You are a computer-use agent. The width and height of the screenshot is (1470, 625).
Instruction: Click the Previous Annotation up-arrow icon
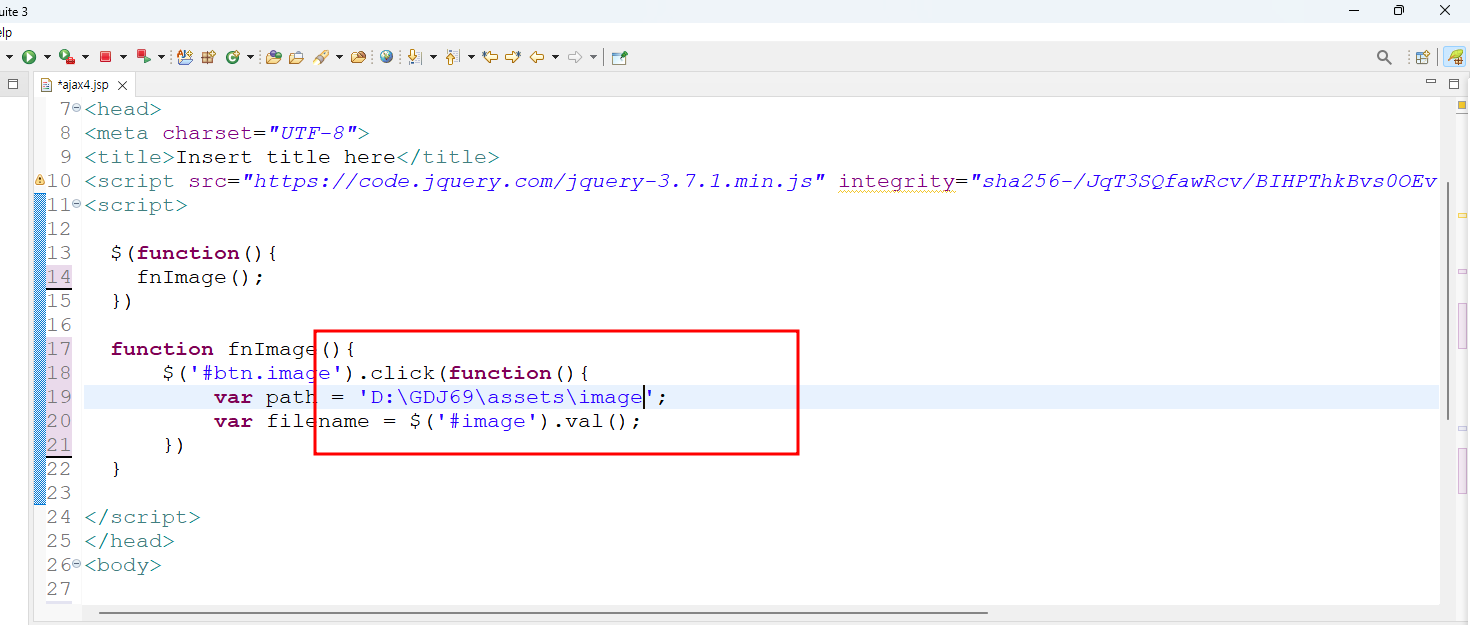pyautogui.click(x=452, y=57)
